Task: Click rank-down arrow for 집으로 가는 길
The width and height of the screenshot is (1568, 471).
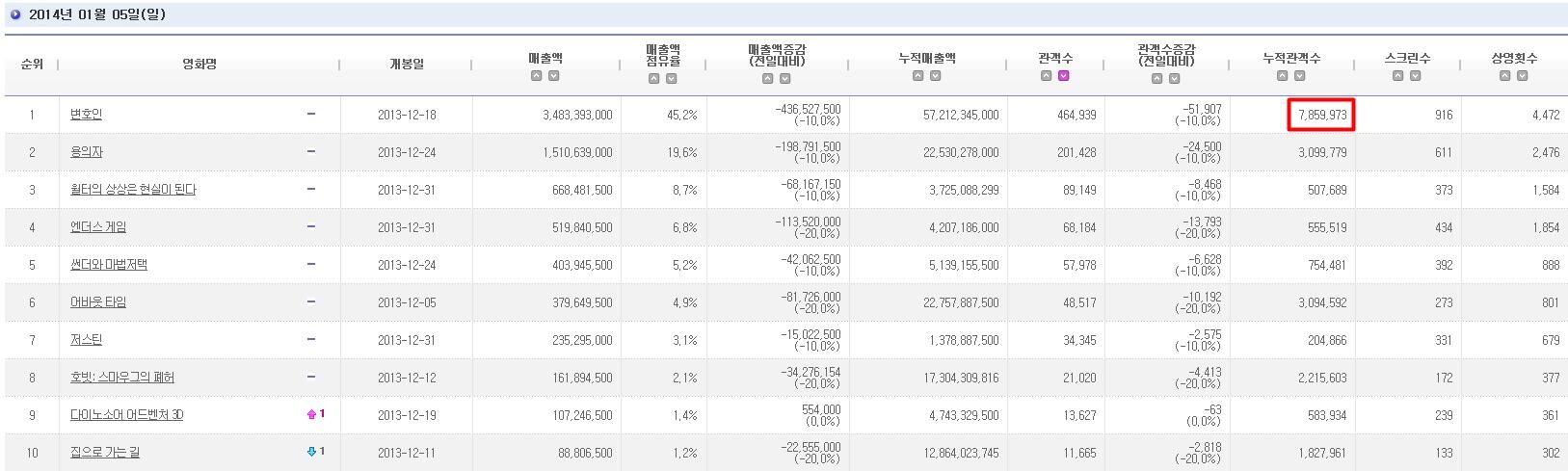Action: 311,452
